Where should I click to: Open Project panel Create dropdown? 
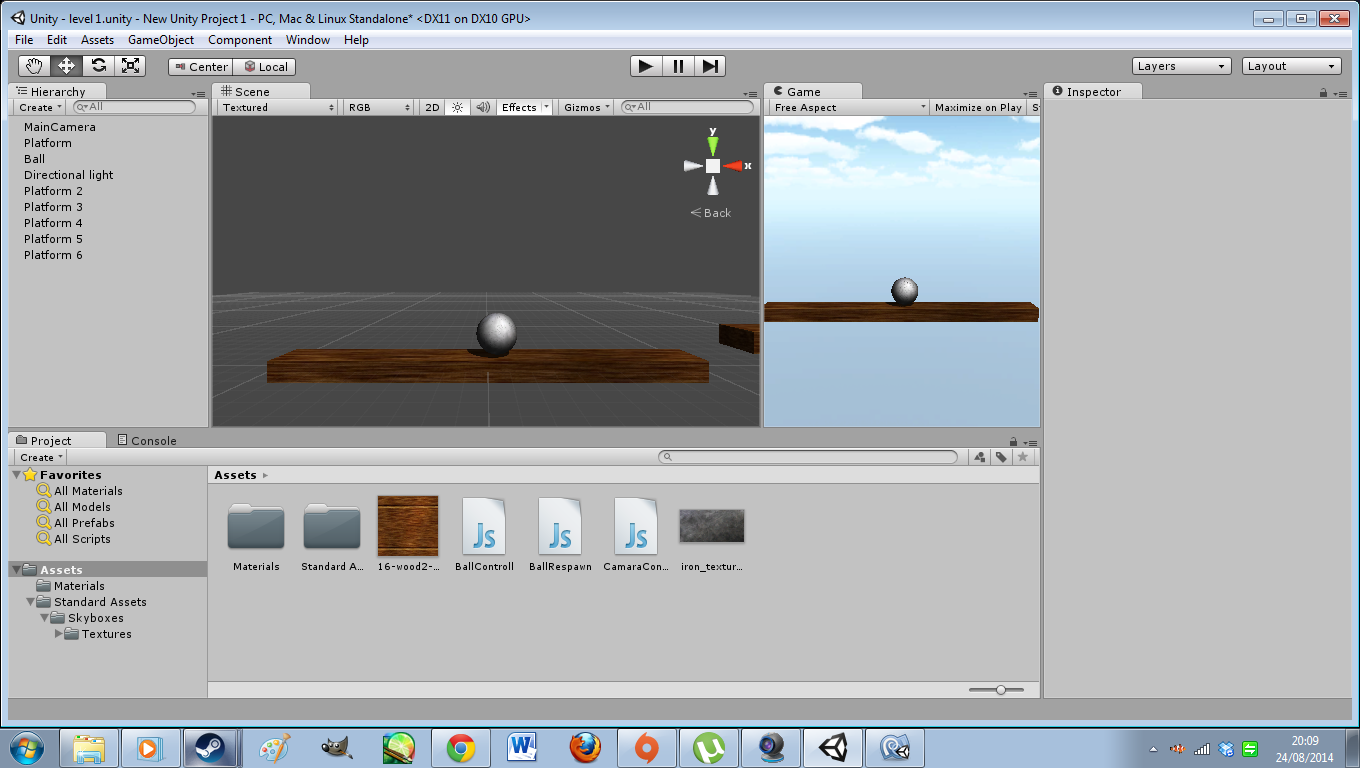point(42,457)
